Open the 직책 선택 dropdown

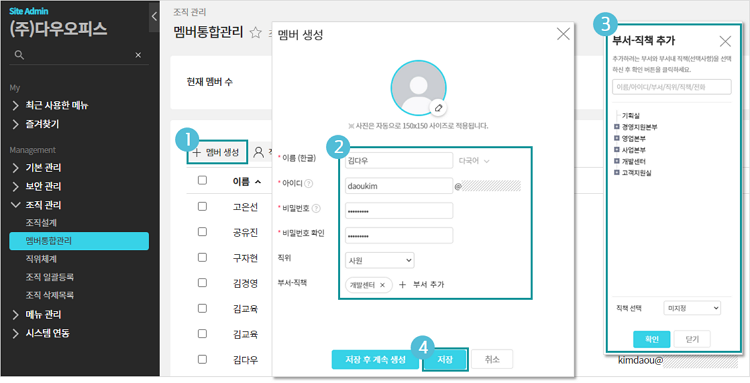(692, 308)
